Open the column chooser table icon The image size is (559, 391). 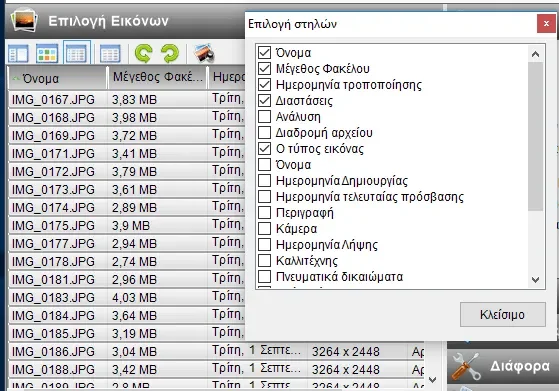pyautogui.click(x=110, y=54)
